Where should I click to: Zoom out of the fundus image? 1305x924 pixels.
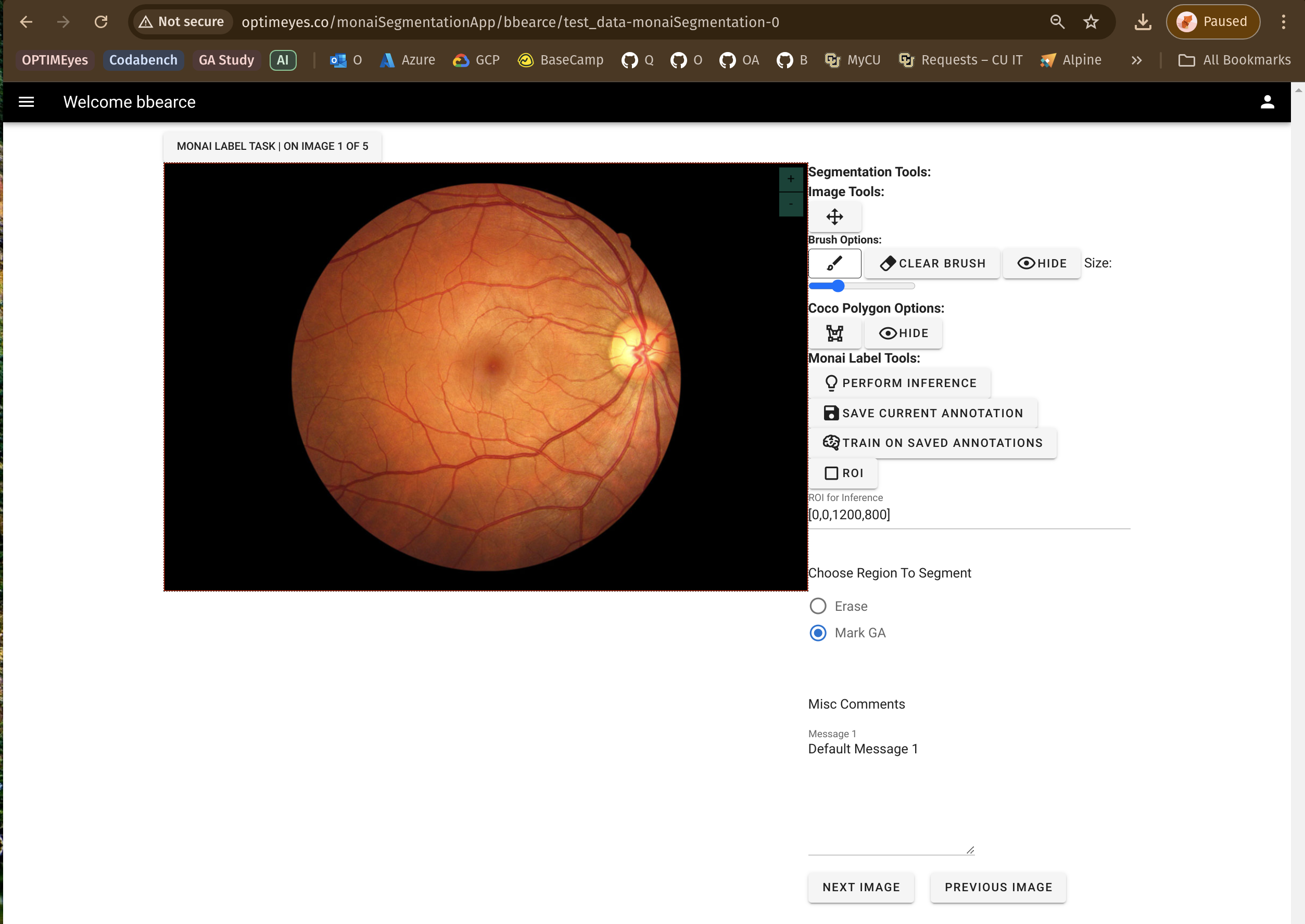[791, 204]
